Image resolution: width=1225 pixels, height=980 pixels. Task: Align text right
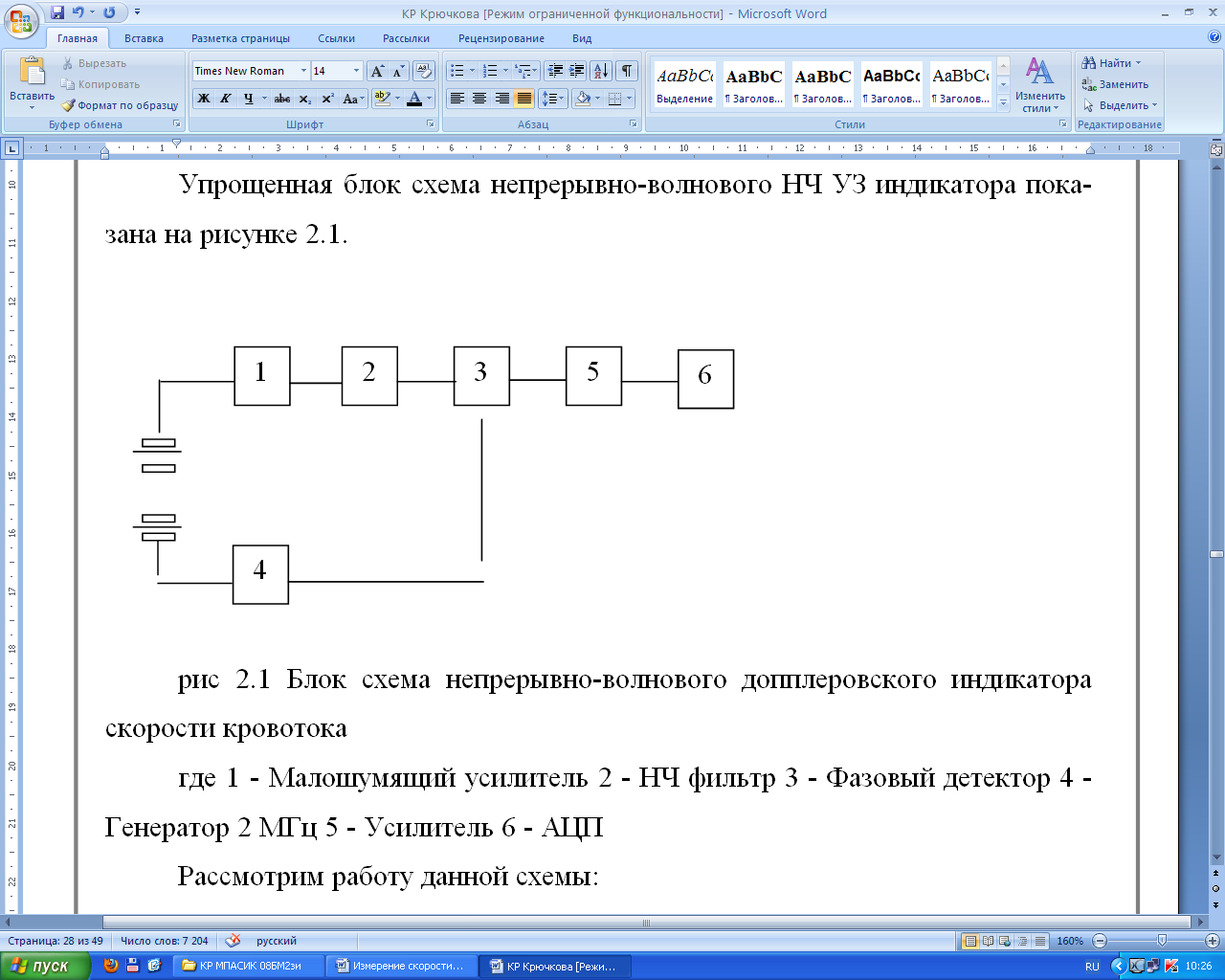point(501,99)
